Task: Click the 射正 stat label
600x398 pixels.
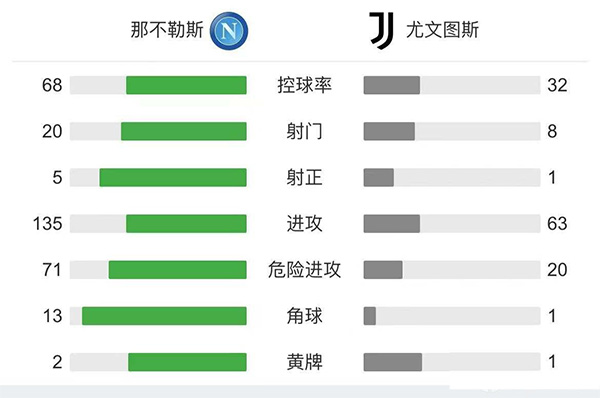Action: click(304, 178)
